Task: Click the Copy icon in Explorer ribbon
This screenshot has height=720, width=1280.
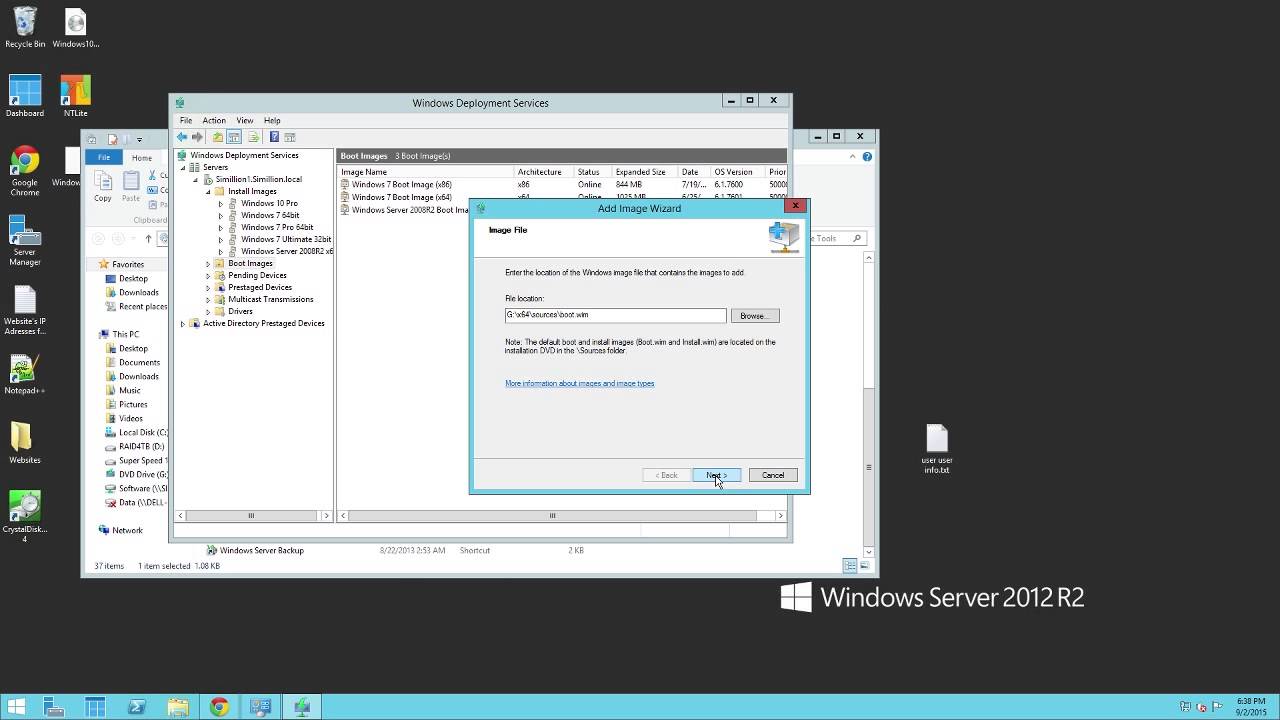Action: 103,186
